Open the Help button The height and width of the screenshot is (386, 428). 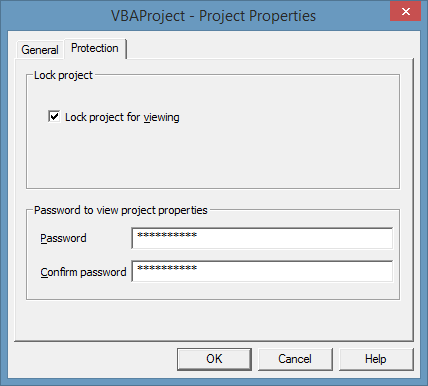376,359
